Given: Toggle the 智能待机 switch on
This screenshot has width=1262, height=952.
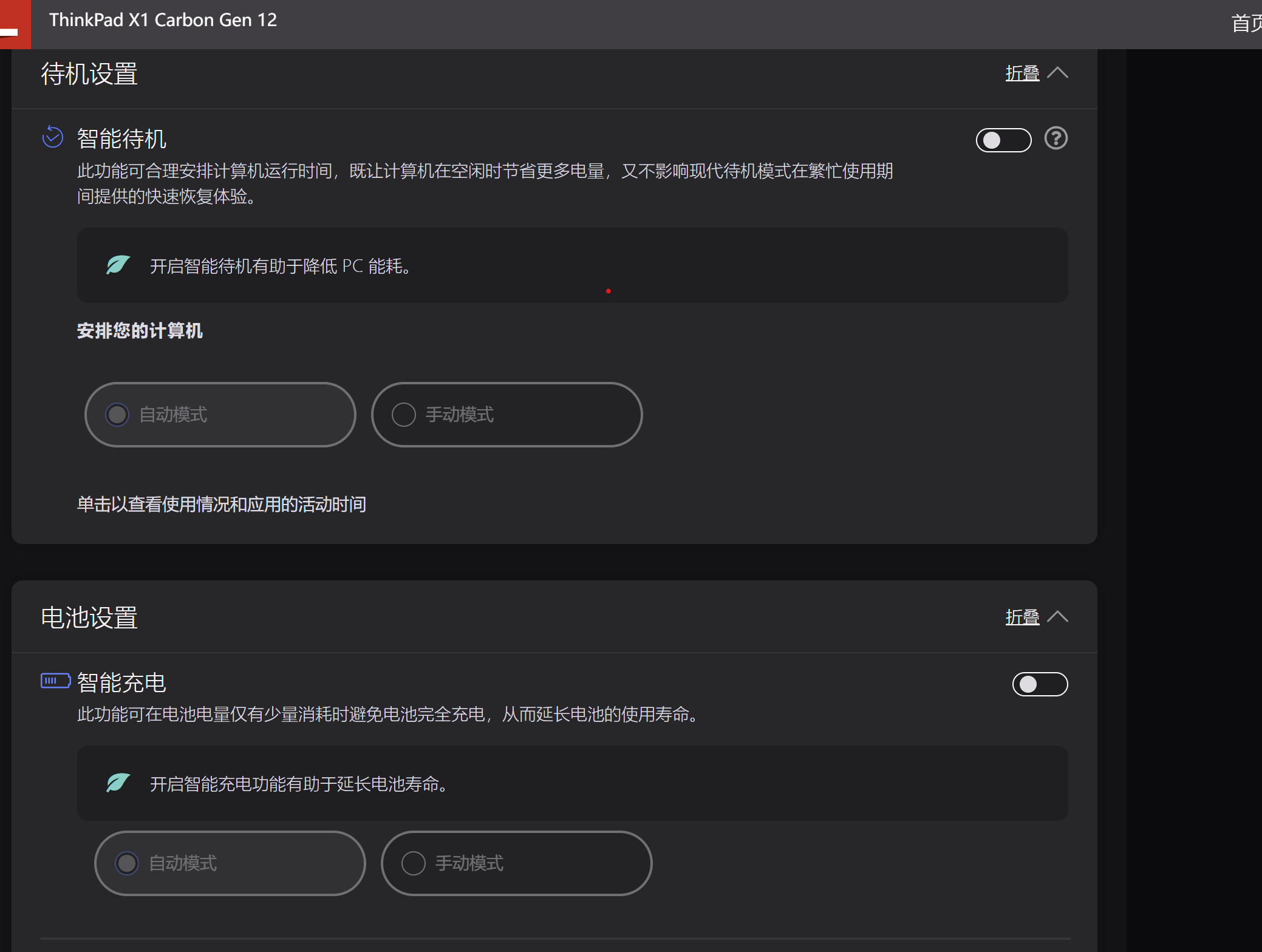Looking at the screenshot, I should [1003, 140].
